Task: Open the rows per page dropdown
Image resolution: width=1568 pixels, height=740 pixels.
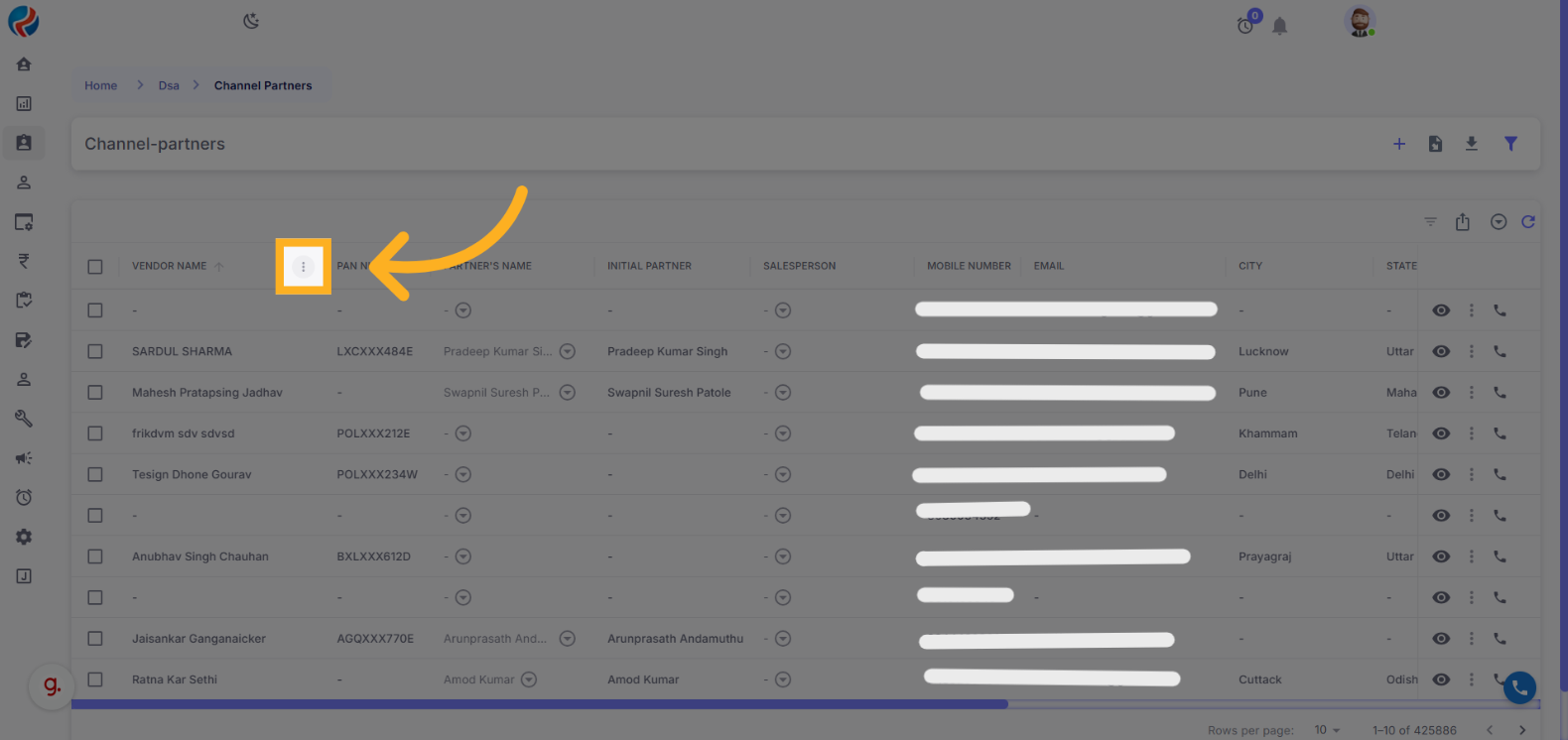Action: 1327,730
